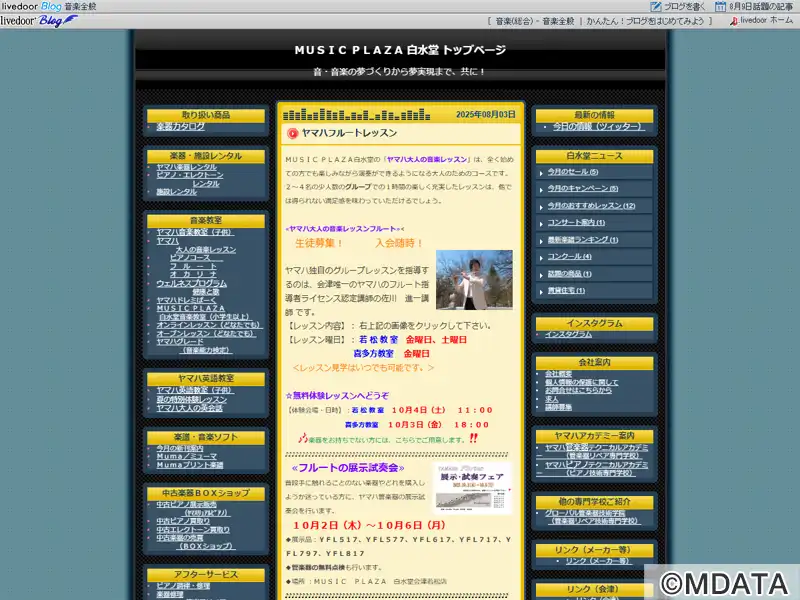Viewport: 800px width, 600px height.
Task: Open ウェルネスプログラム 健康と歌 link
Action: 191,287
